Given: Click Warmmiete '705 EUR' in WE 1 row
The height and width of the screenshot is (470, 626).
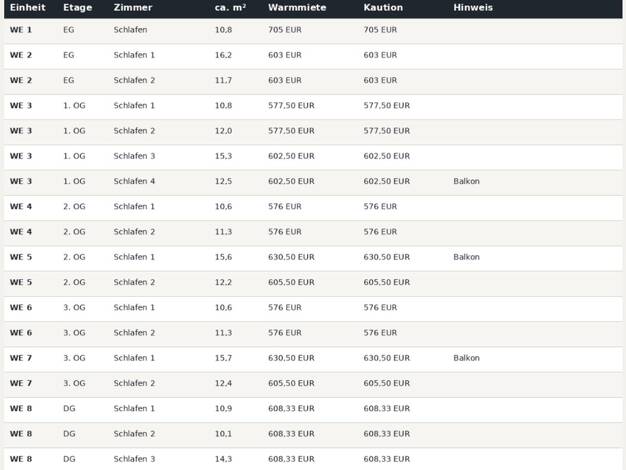Looking at the screenshot, I should (x=285, y=30).
